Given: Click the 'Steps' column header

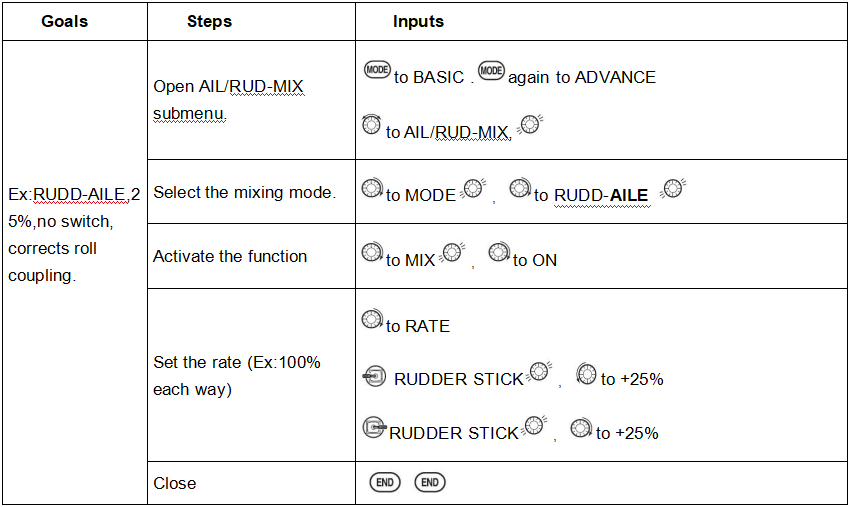Looking at the screenshot, I should 209,21.
